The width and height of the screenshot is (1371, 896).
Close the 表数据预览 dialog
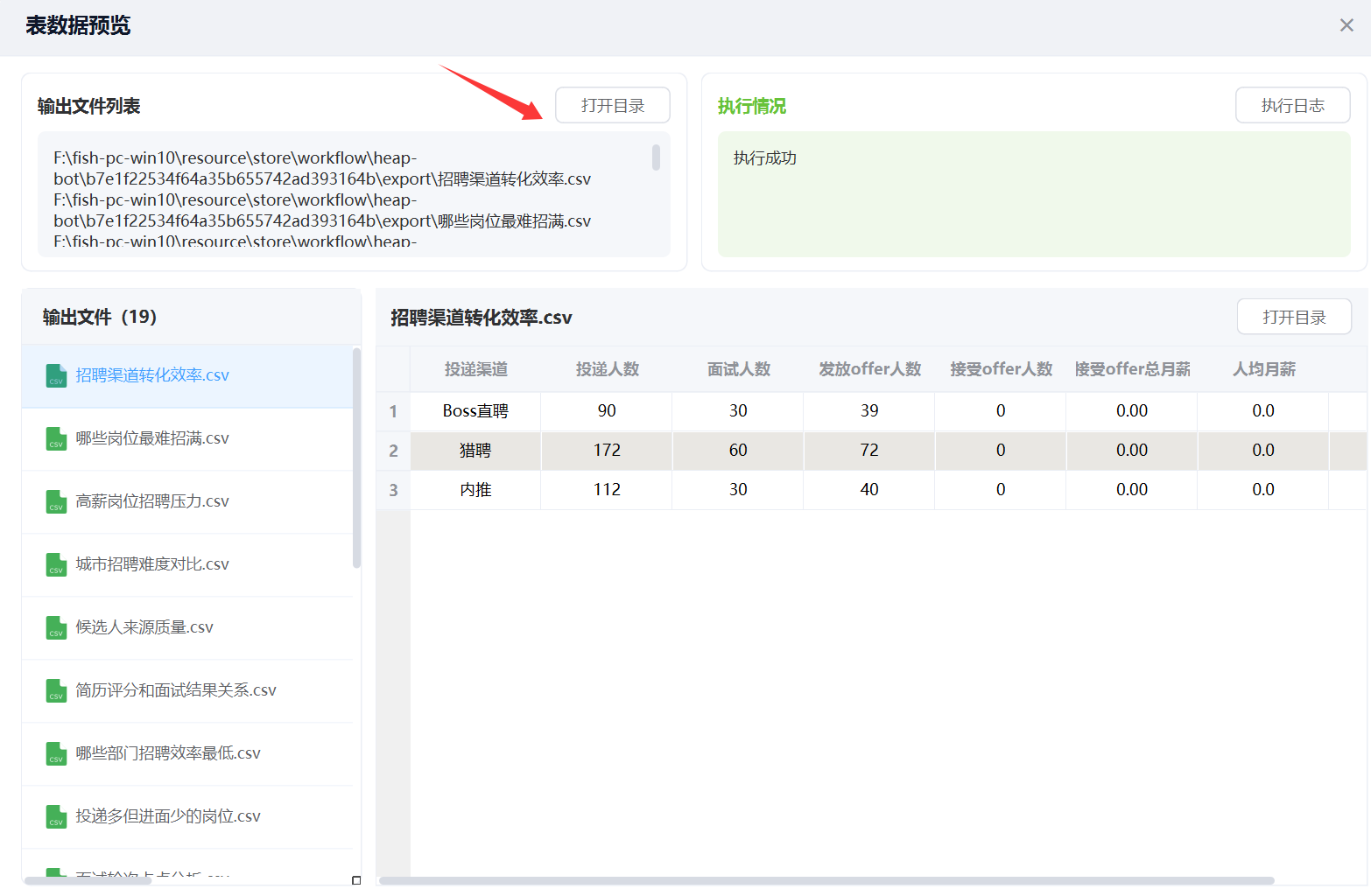(x=1346, y=25)
